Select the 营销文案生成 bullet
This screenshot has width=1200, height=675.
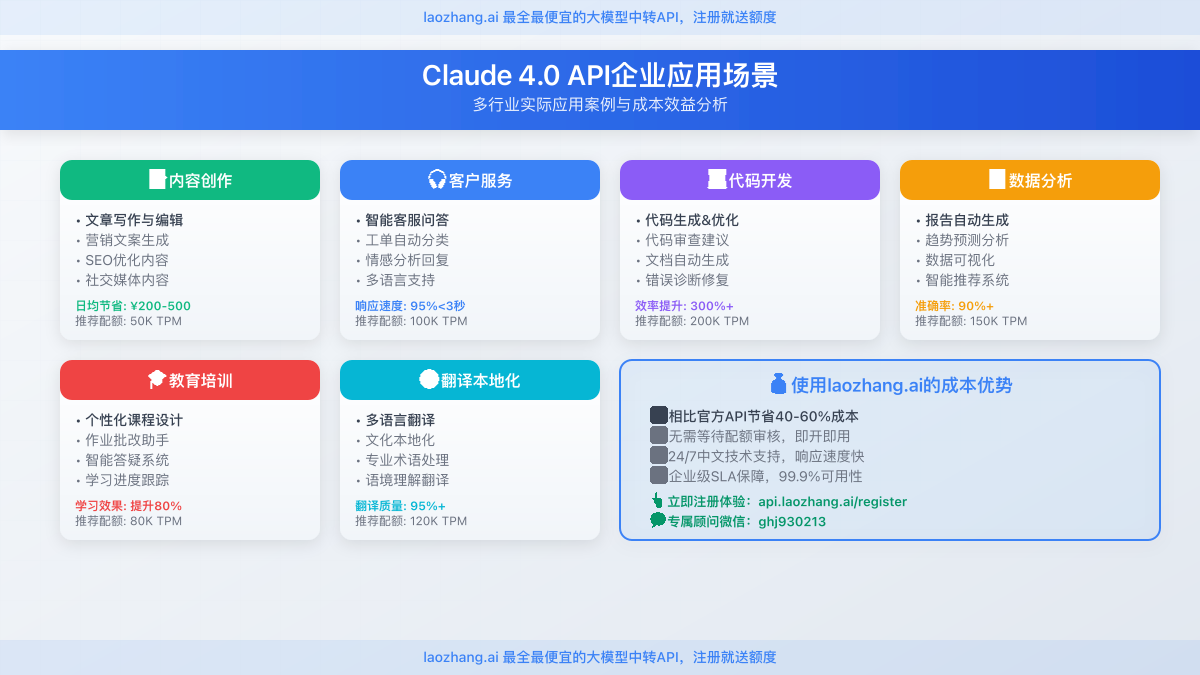(x=122, y=240)
